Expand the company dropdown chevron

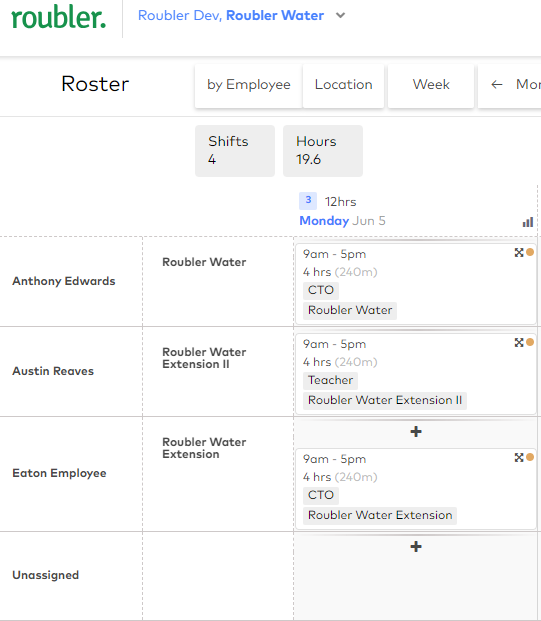(340, 16)
